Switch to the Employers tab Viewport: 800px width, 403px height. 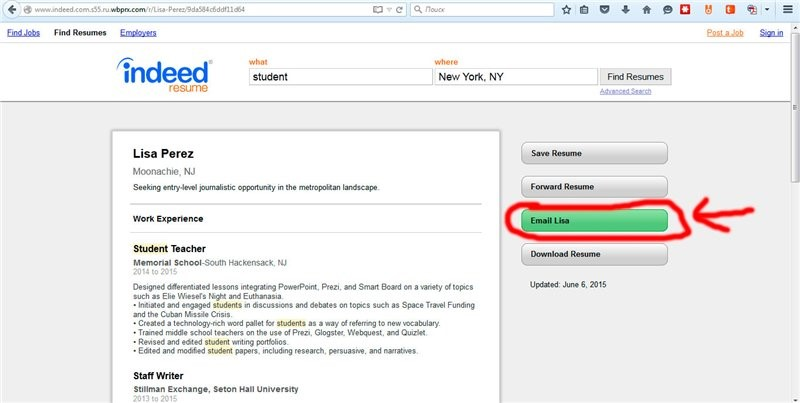coord(138,33)
